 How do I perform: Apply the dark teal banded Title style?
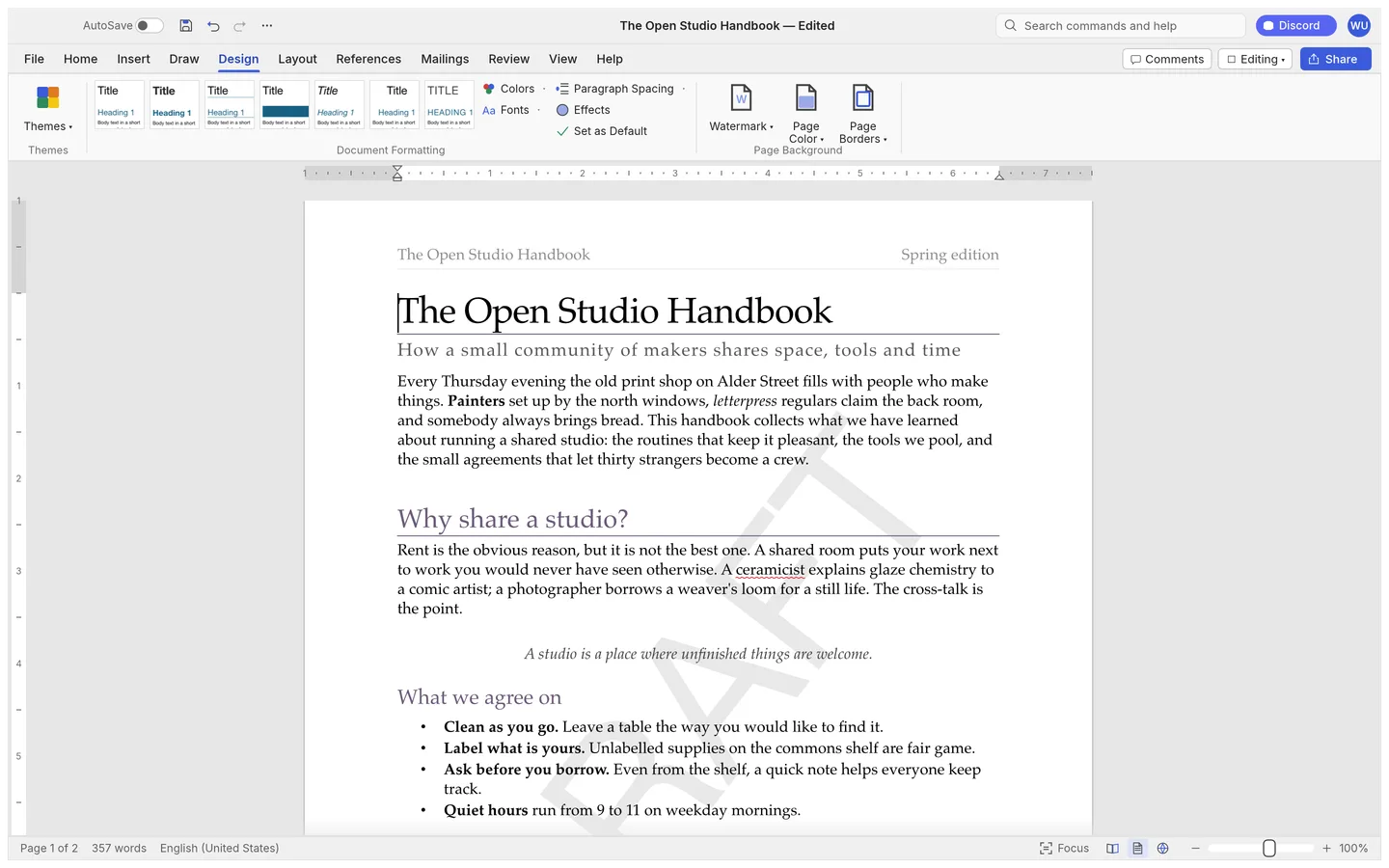click(x=284, y=105)
